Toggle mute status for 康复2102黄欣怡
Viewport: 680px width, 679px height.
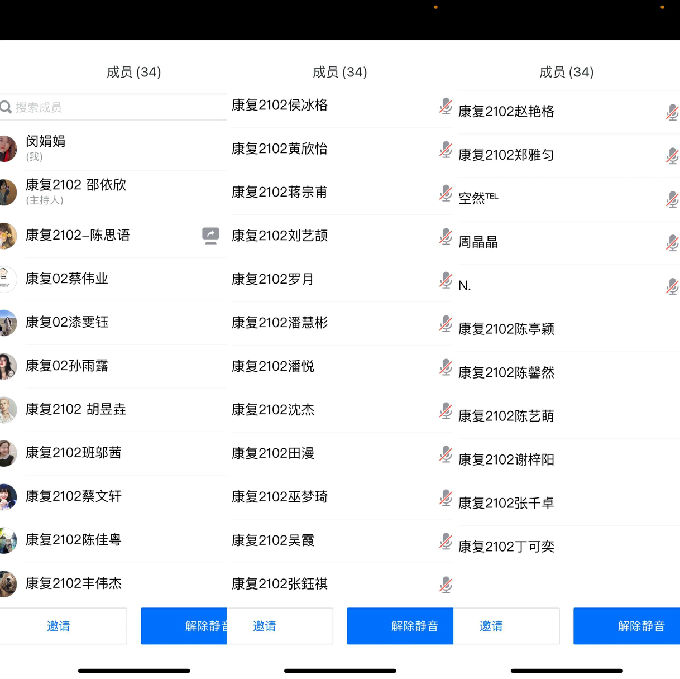446,149
